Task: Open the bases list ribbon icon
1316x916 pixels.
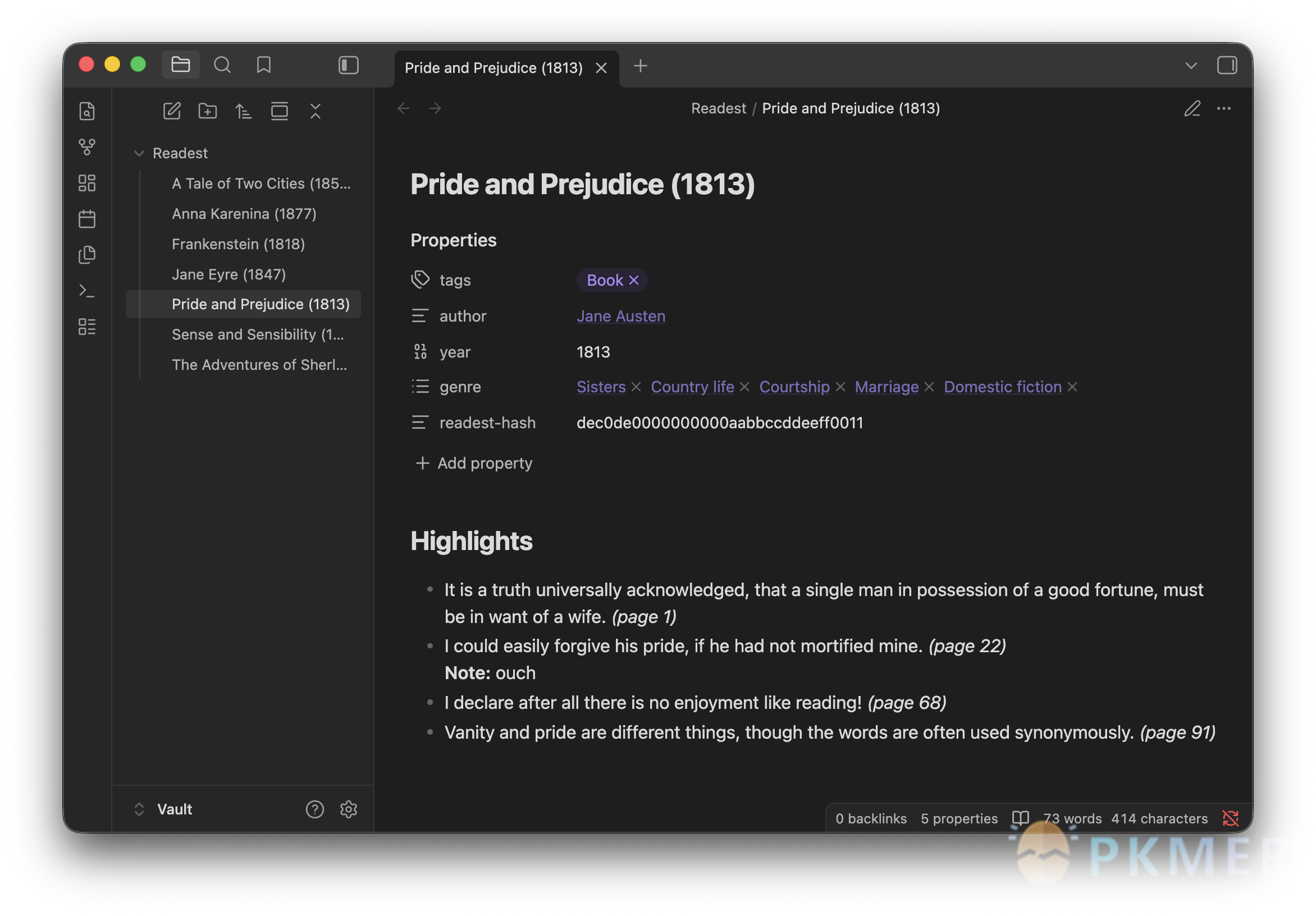Action: coord(87,327)
